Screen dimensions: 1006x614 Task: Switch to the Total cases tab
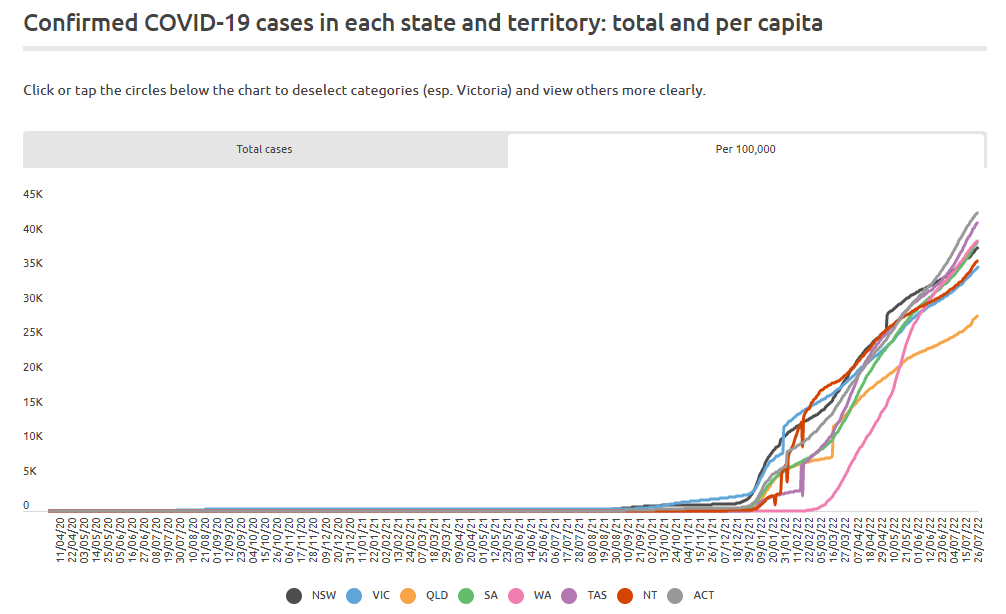(264, 149)
